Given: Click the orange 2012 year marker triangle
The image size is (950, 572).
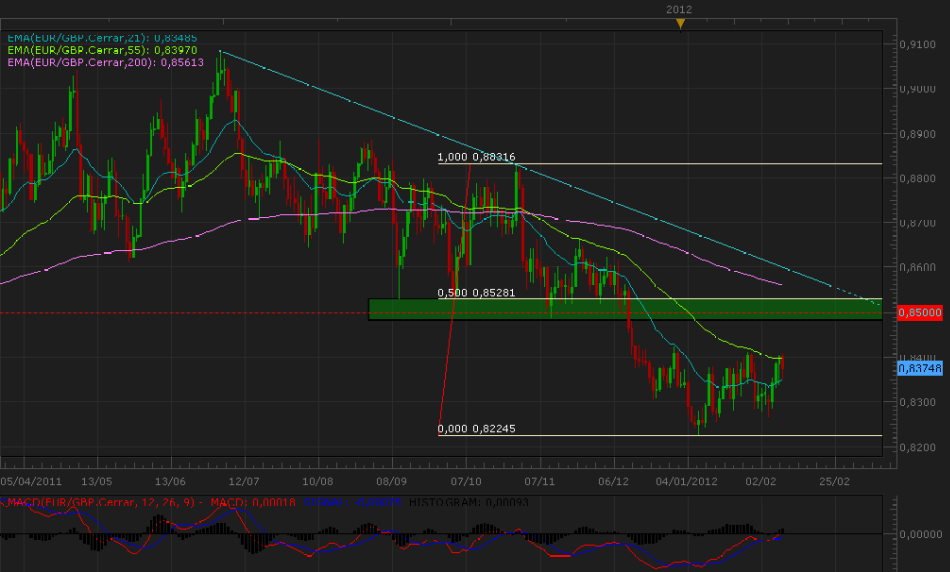Looking at the screenshot, I should tap(680, 23).
